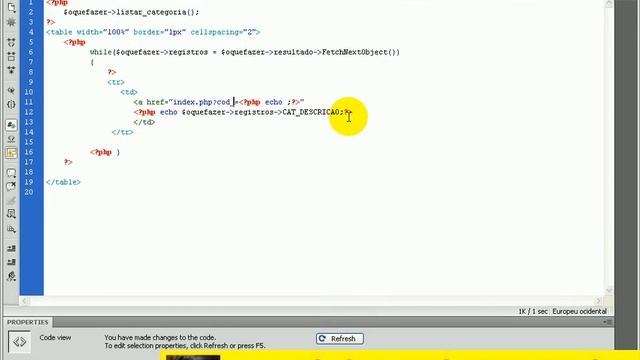640x360 pixels.
Task: Click the vertical scrollbar up arrow
Action: 609,4
